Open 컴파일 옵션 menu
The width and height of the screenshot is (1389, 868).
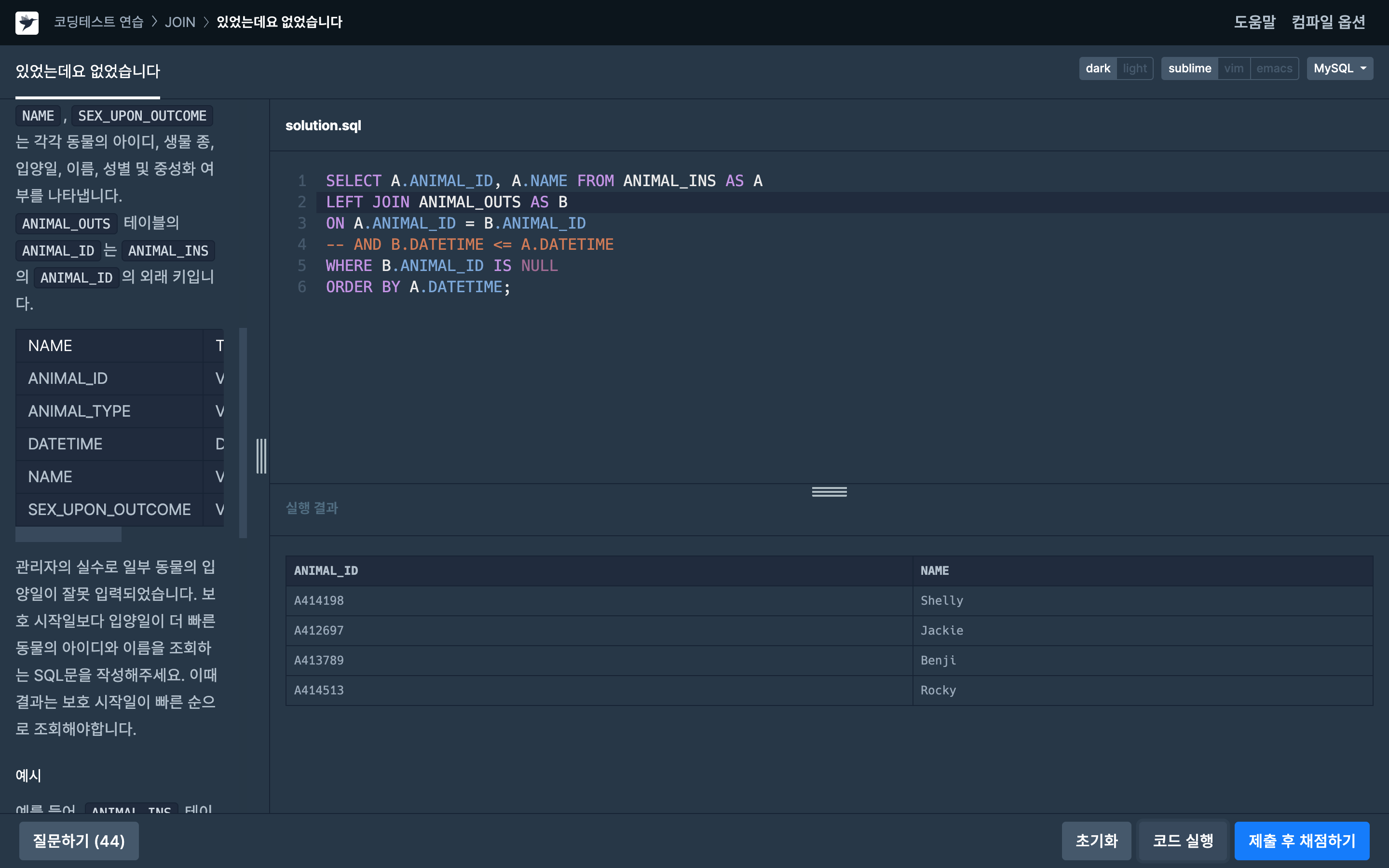click(1328, 22)
